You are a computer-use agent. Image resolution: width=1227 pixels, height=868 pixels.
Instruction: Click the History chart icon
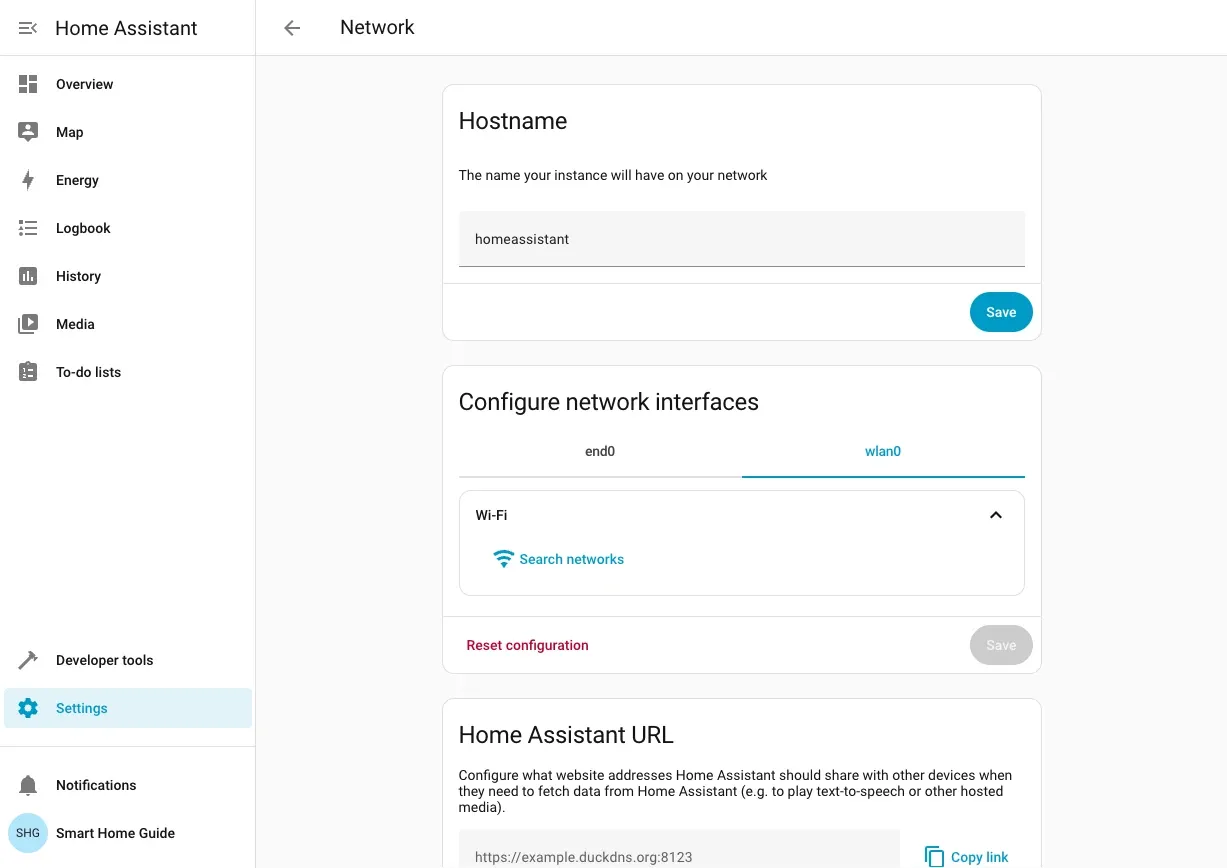28,276
